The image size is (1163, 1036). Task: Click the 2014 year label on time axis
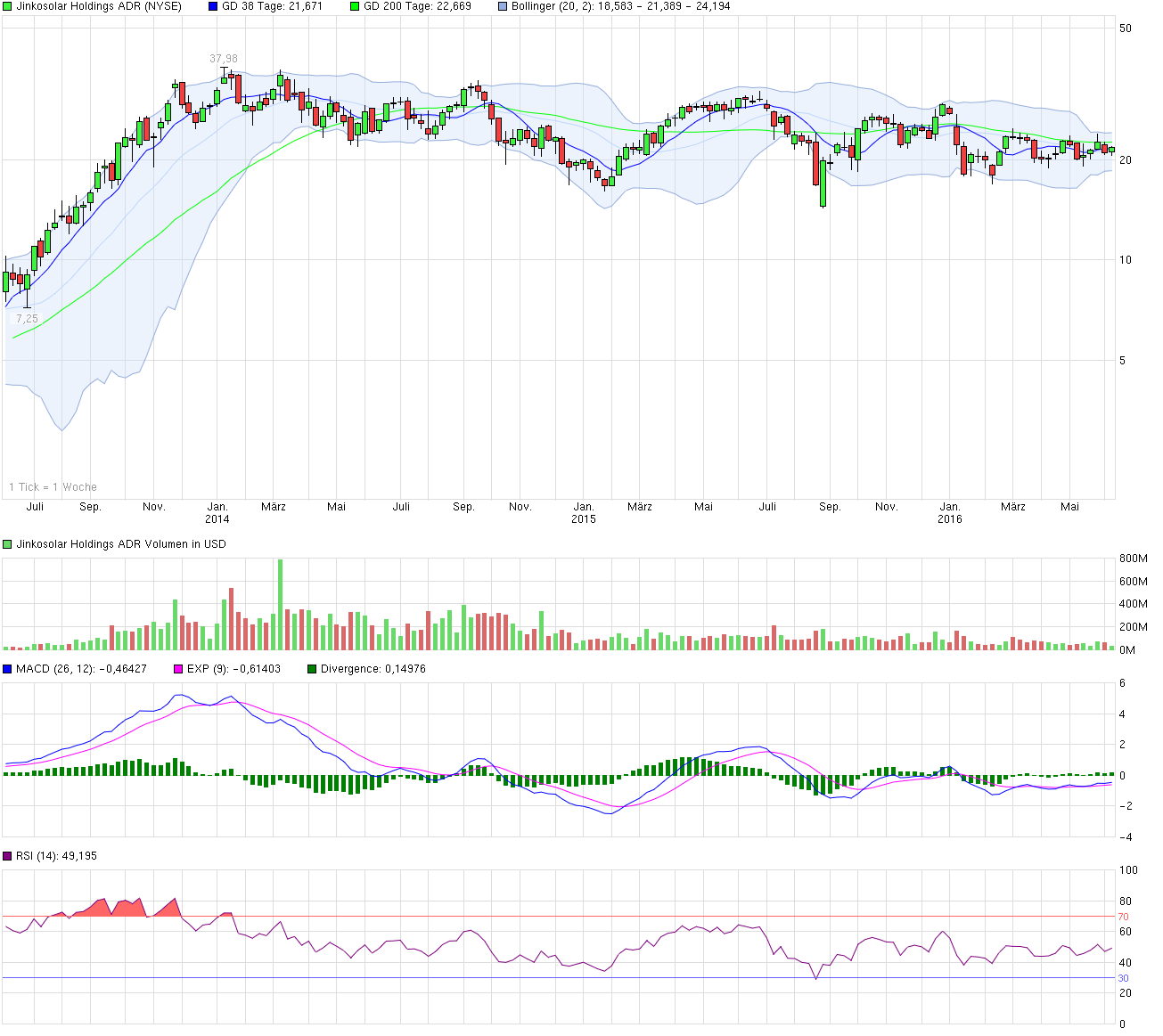click(x=217, y=519)
